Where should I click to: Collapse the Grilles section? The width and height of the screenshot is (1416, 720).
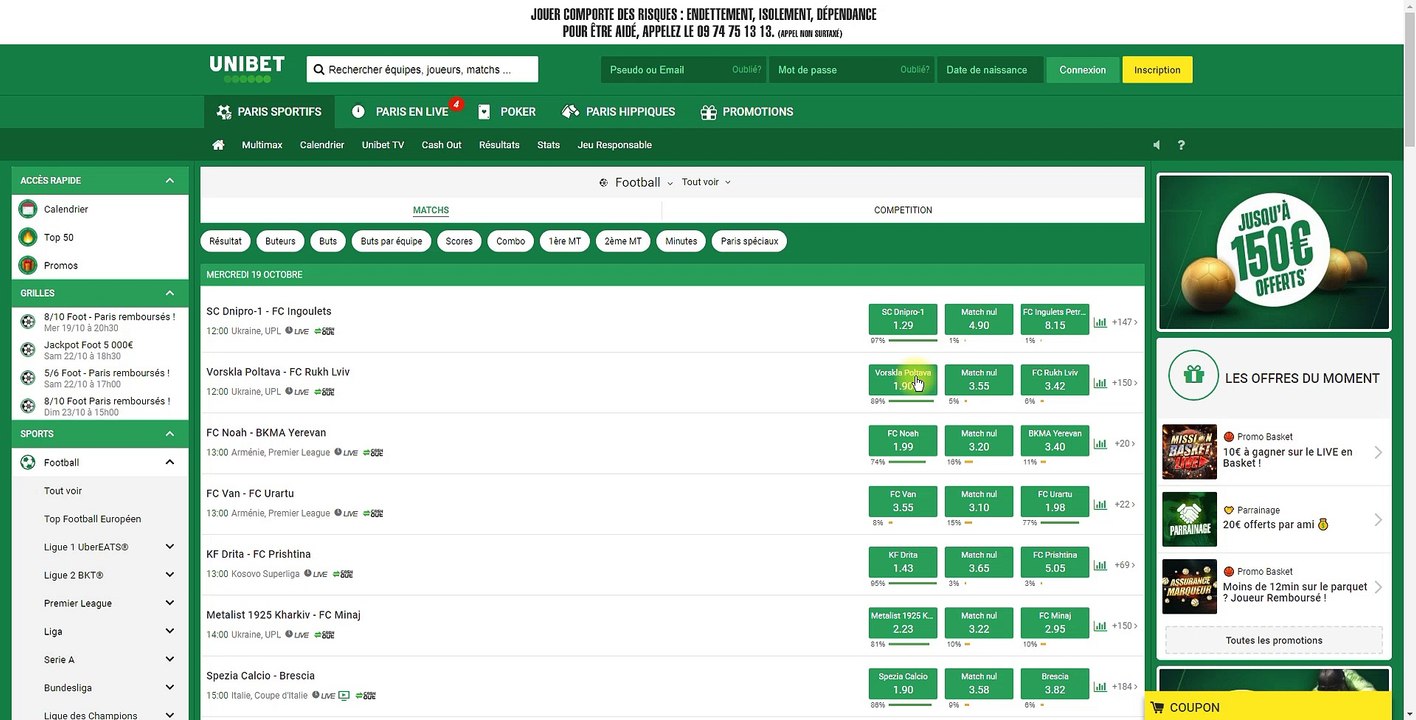(x=170, y=293)
